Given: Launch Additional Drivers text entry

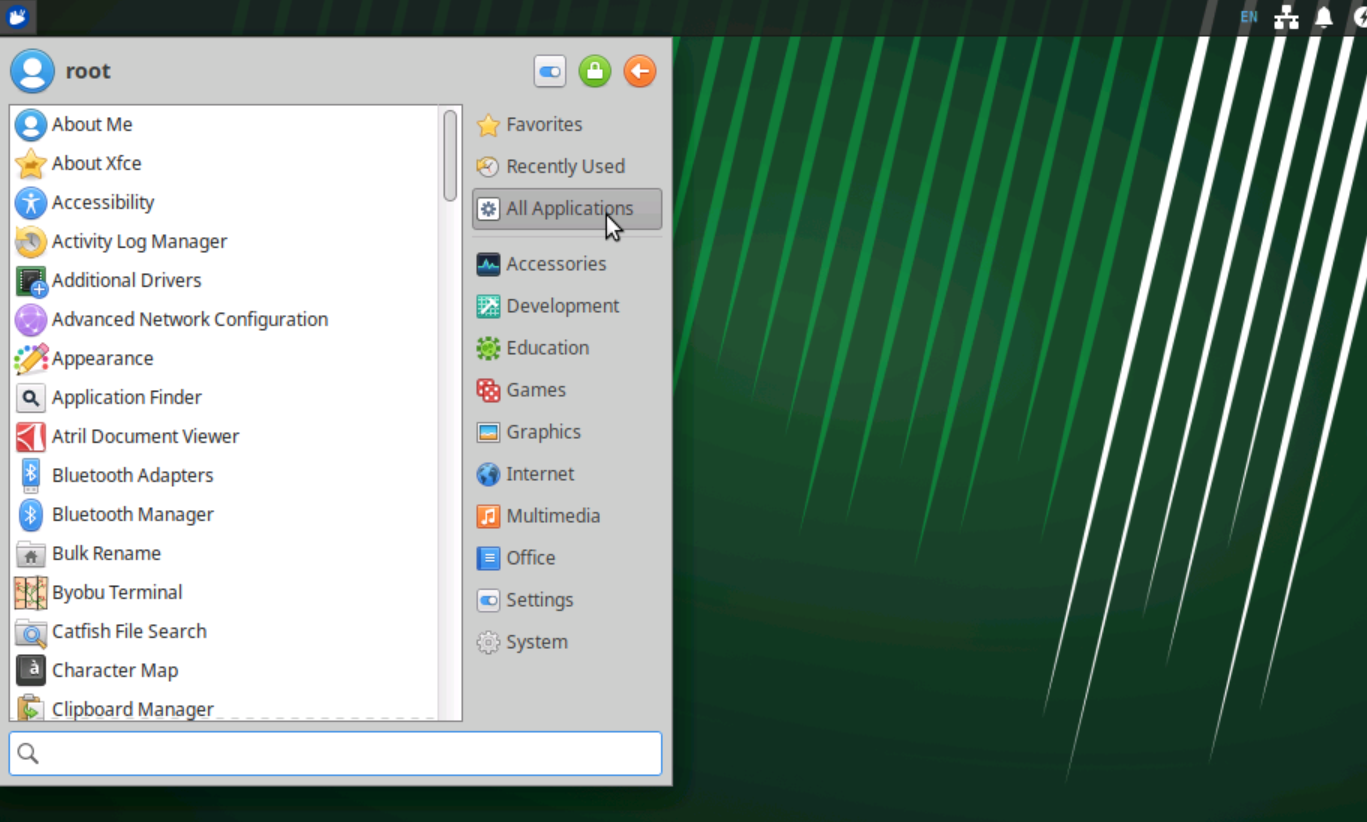Looking at the screenshot, I should click(126, 281).
